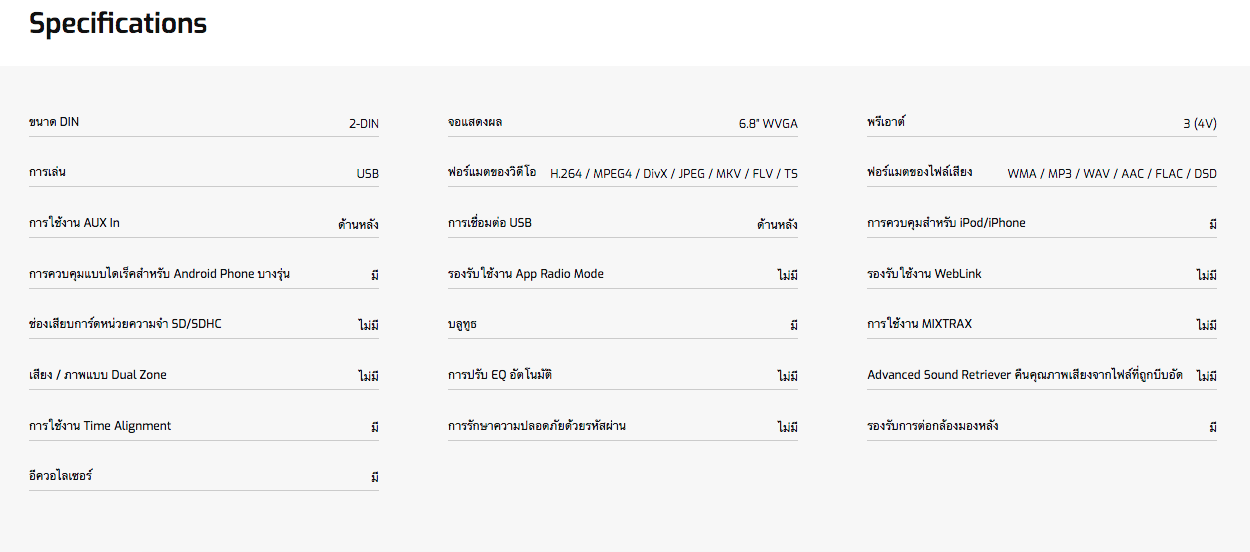
Task: Click the Dual Zone row label
Action: pyautogui.click(x=98, y=375)
